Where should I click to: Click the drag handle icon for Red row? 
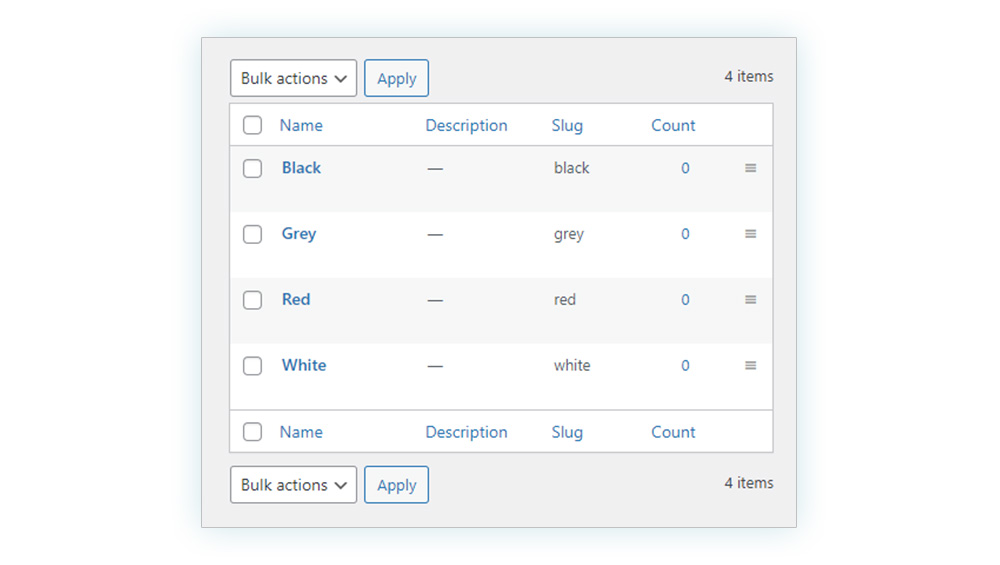click(750, 299)
